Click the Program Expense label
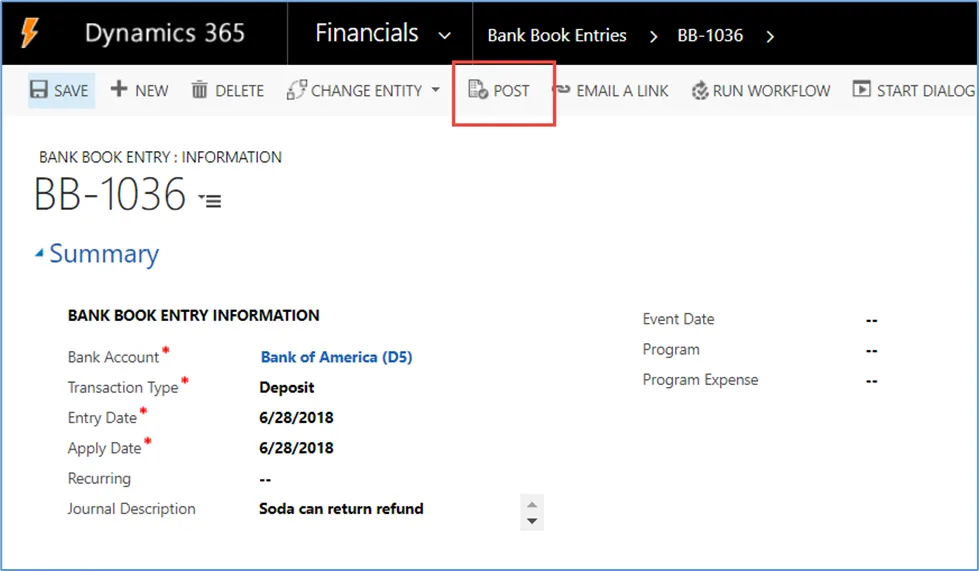979x571 pixels. coord(701,379)
